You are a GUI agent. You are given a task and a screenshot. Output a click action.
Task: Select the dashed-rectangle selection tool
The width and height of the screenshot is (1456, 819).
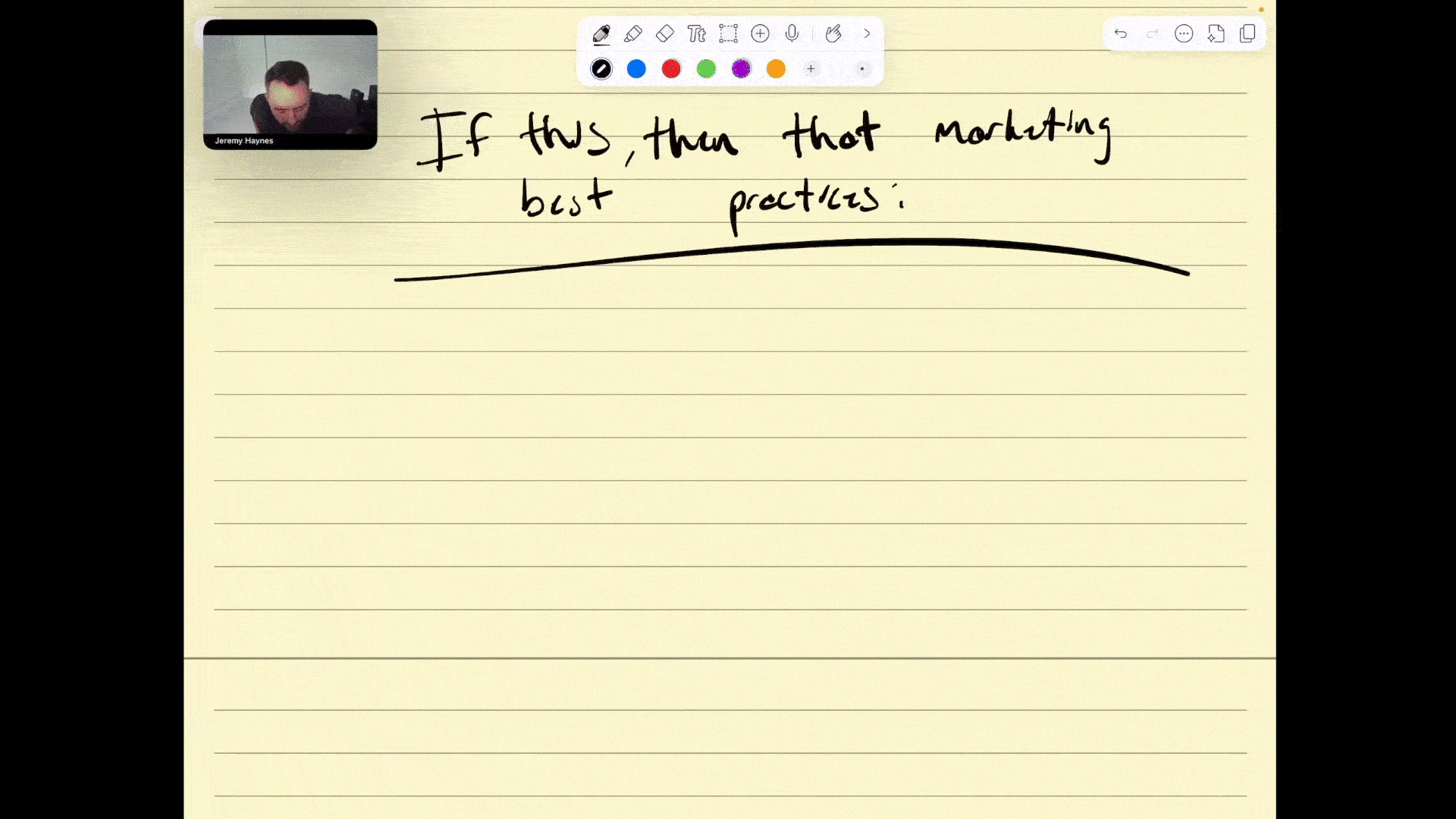click(x=728, y=34)
